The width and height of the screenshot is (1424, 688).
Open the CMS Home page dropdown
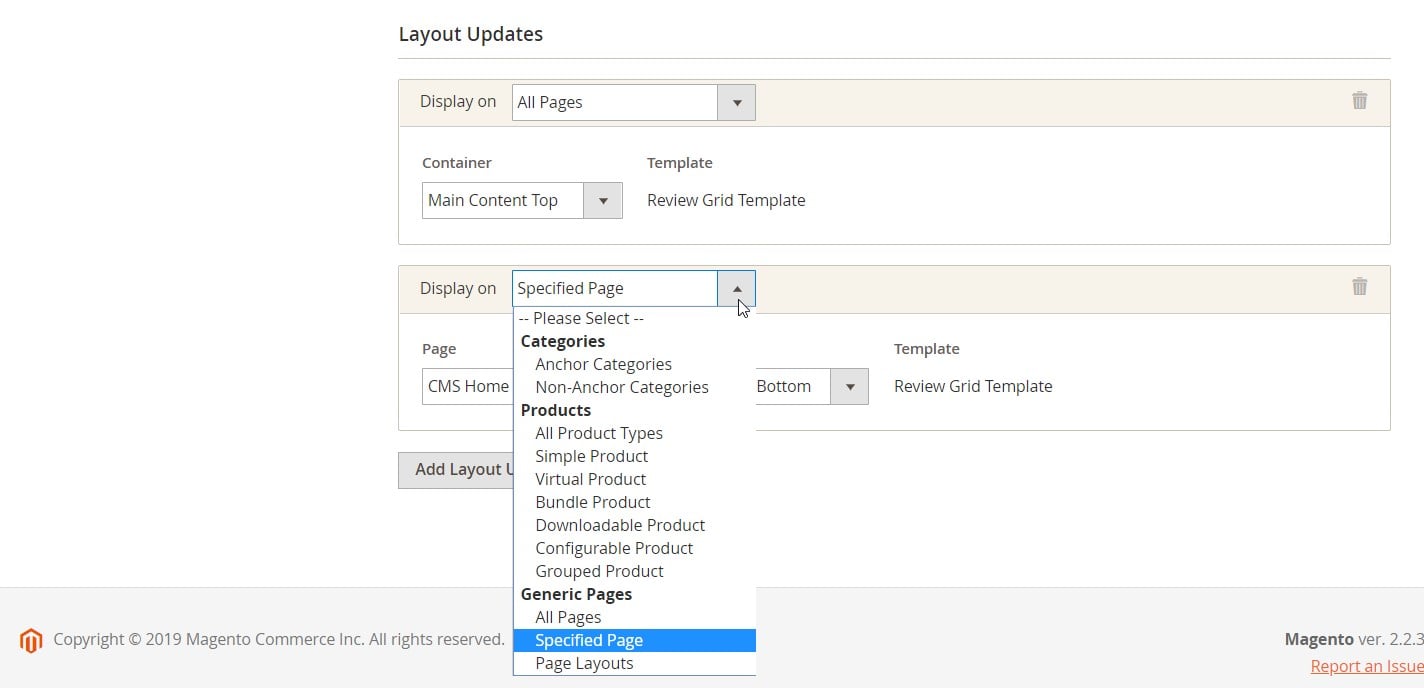point(467,386)
